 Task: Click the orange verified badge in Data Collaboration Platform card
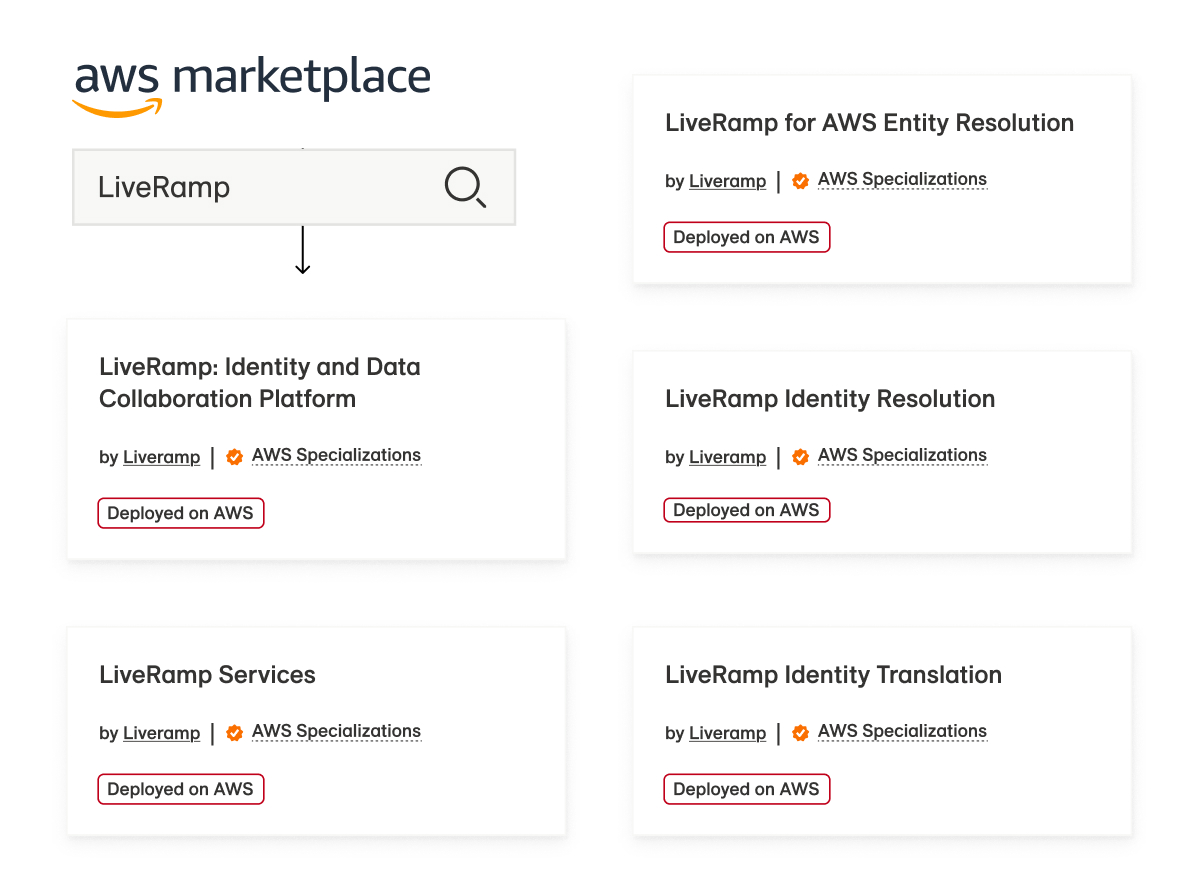point(234,457)
